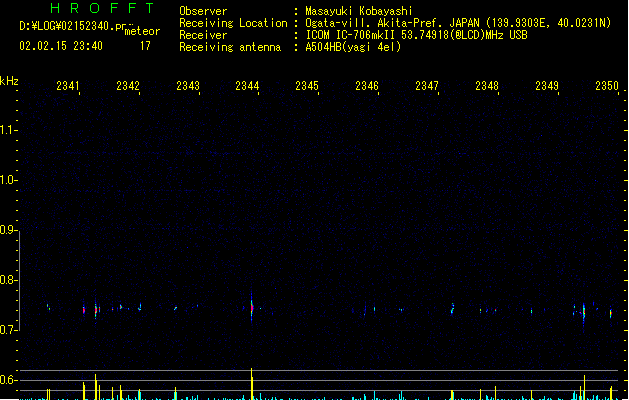This screenshot has width=629, height=400.
Task: Click the 2350 time axis marker
Action: (607, 86)
